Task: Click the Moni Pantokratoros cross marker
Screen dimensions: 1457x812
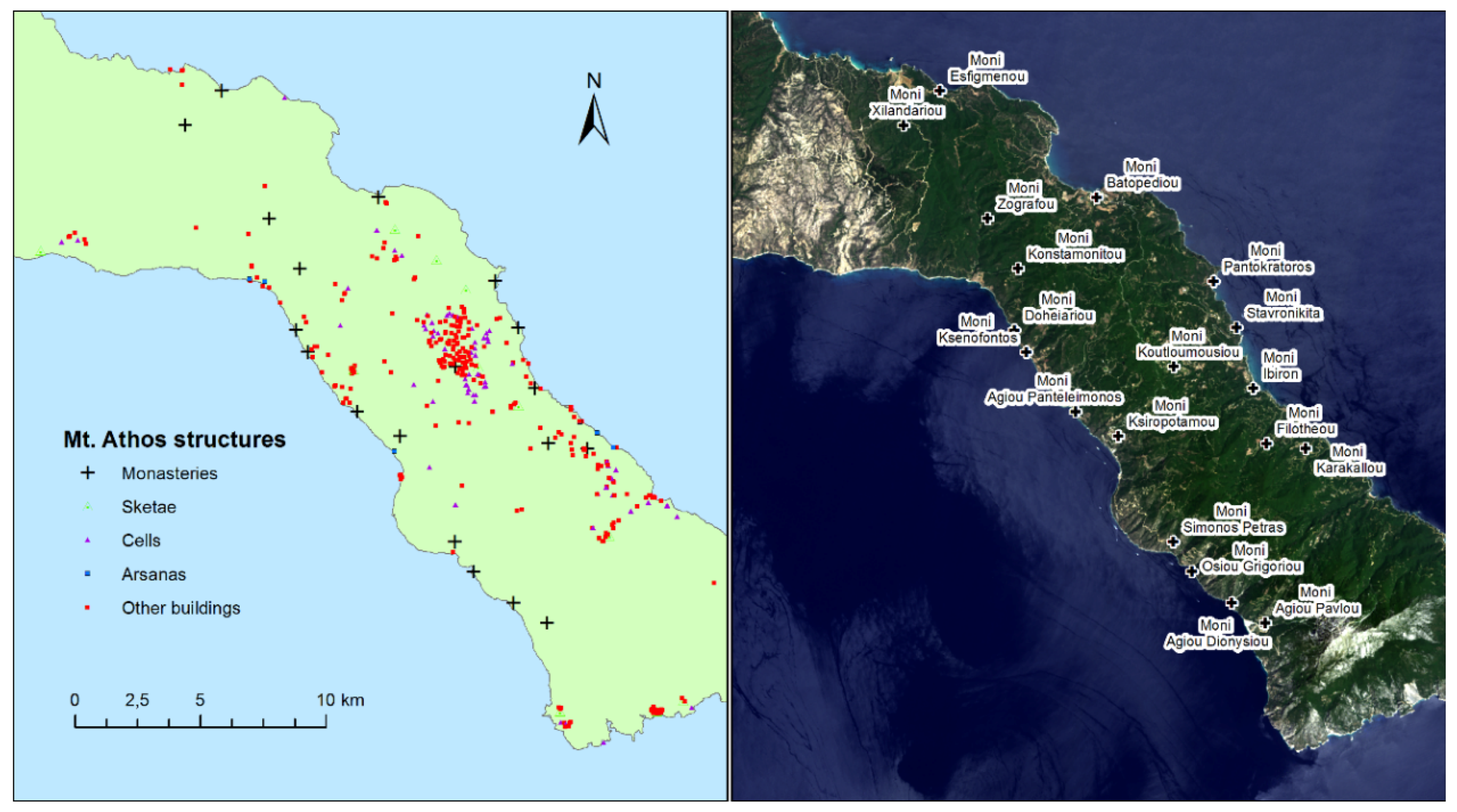Action: click(x=1213, y=281)
